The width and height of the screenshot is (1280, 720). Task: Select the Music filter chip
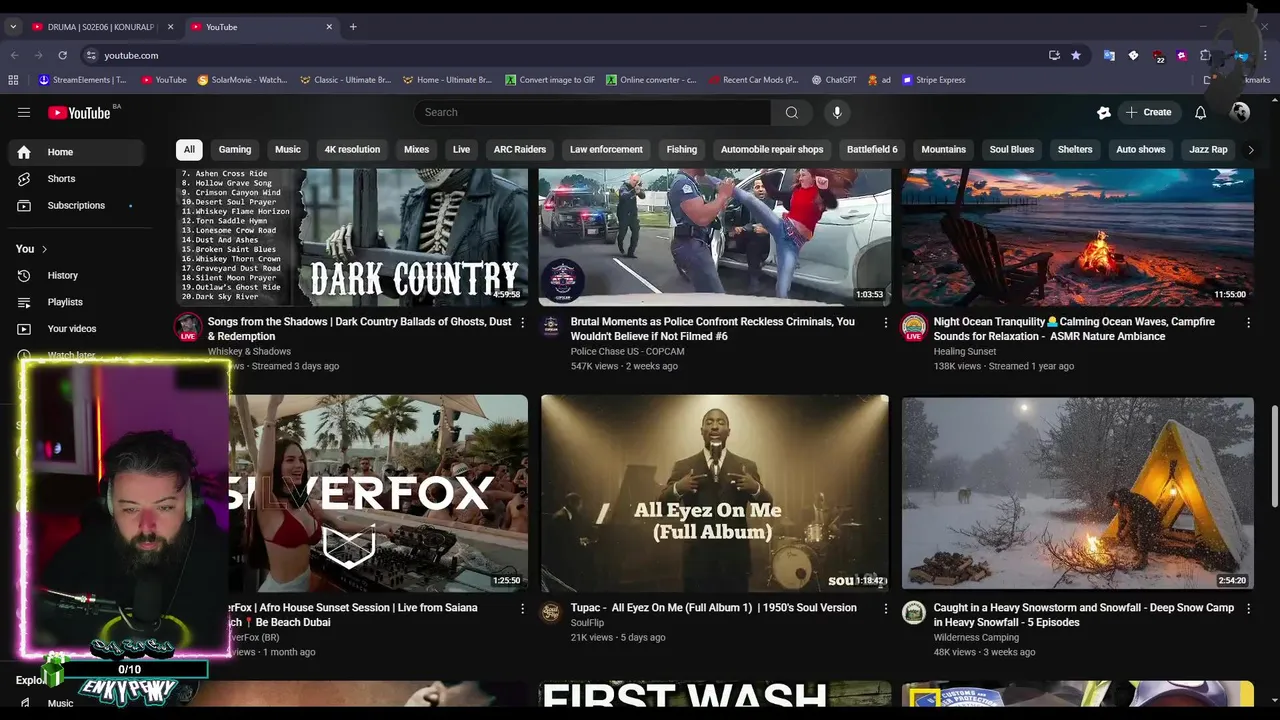(288, 150)
